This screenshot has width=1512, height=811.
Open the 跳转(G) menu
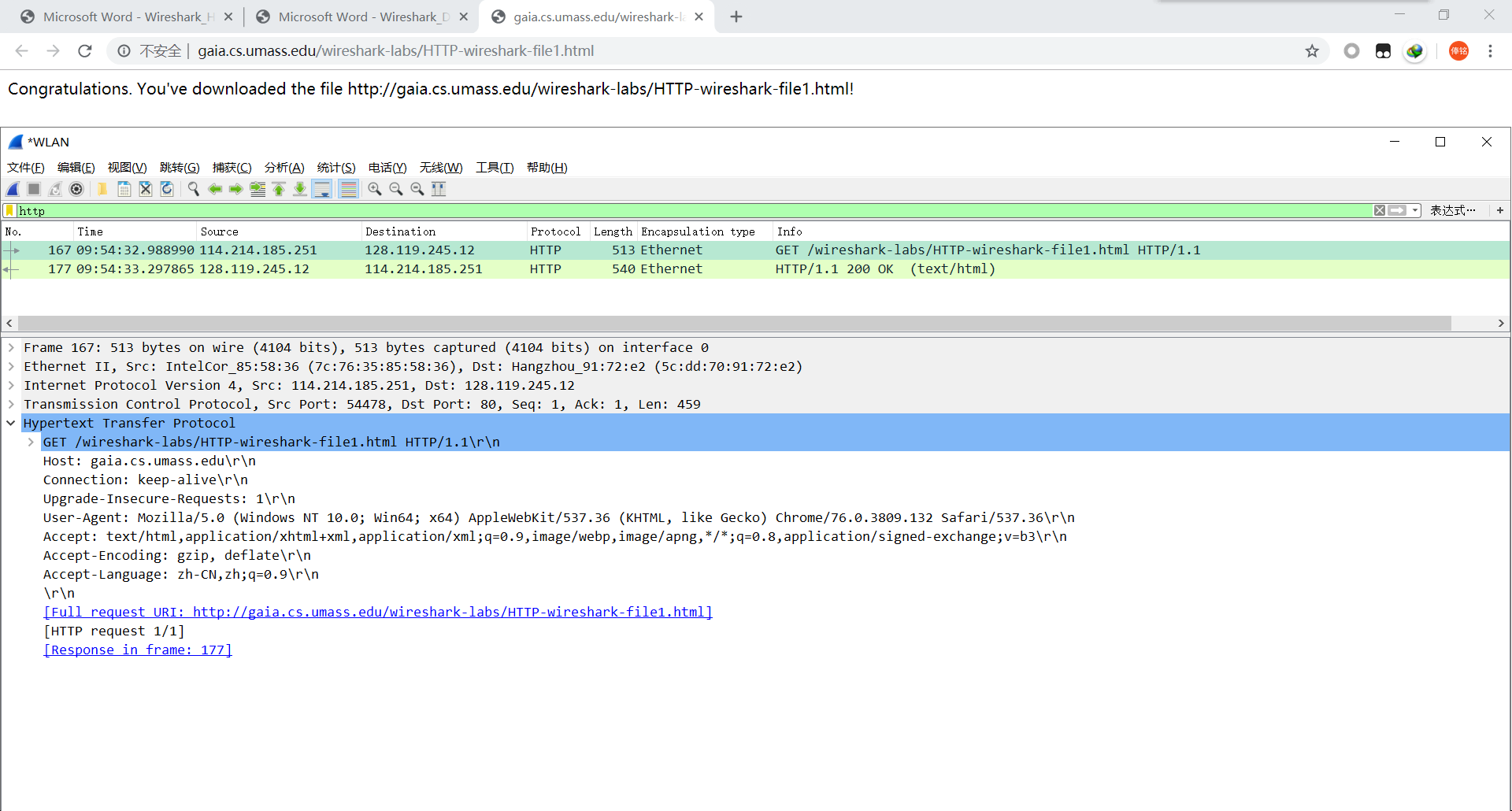tap(180, 168)
